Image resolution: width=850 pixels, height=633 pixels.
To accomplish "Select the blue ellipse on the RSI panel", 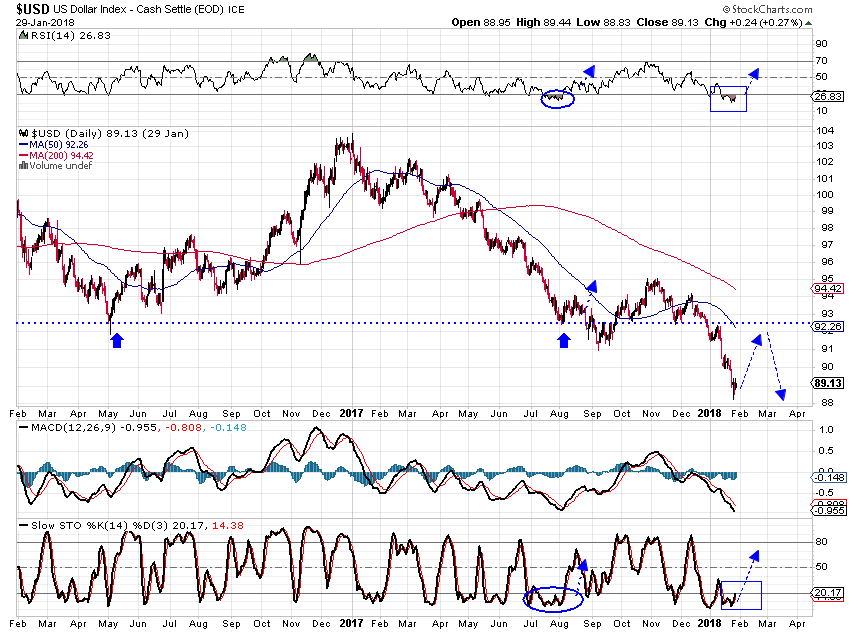I will tap(556, 99).
